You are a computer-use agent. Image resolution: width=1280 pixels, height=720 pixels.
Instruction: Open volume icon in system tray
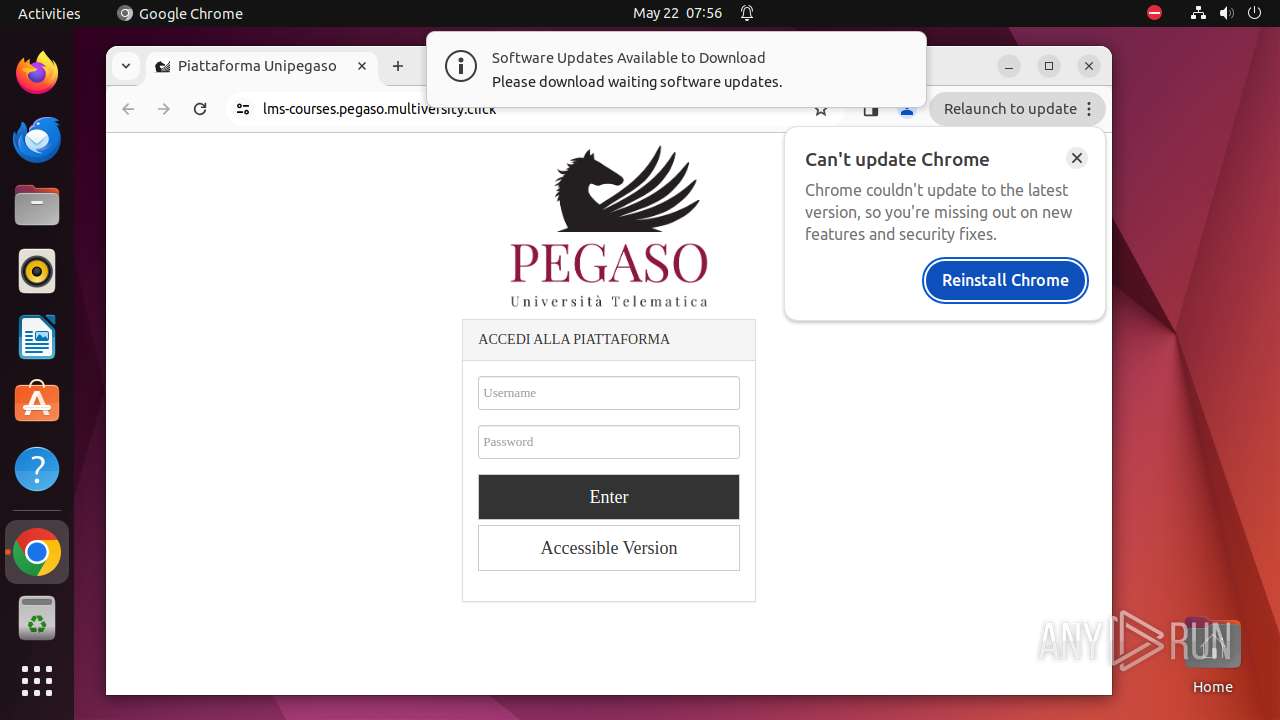tap(1226, 13)
